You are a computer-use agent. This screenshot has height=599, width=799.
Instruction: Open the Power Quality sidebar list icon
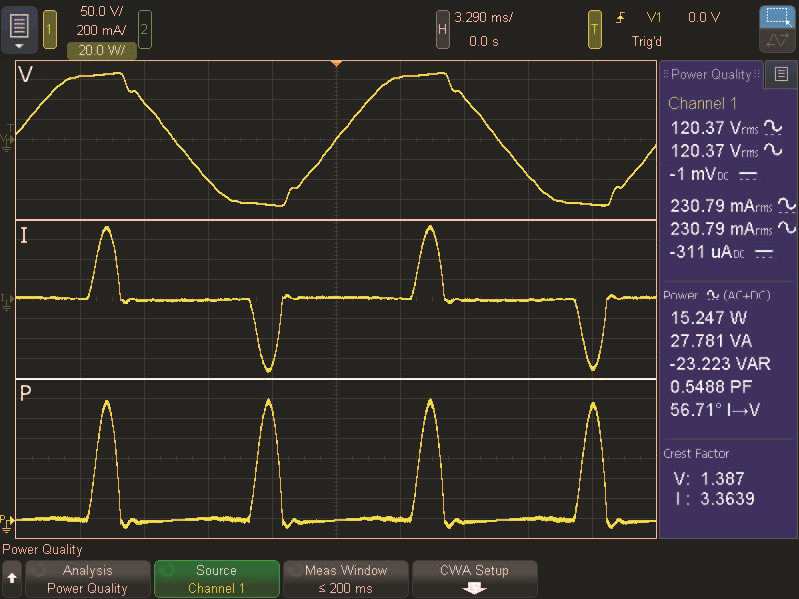tap(781, 74)
